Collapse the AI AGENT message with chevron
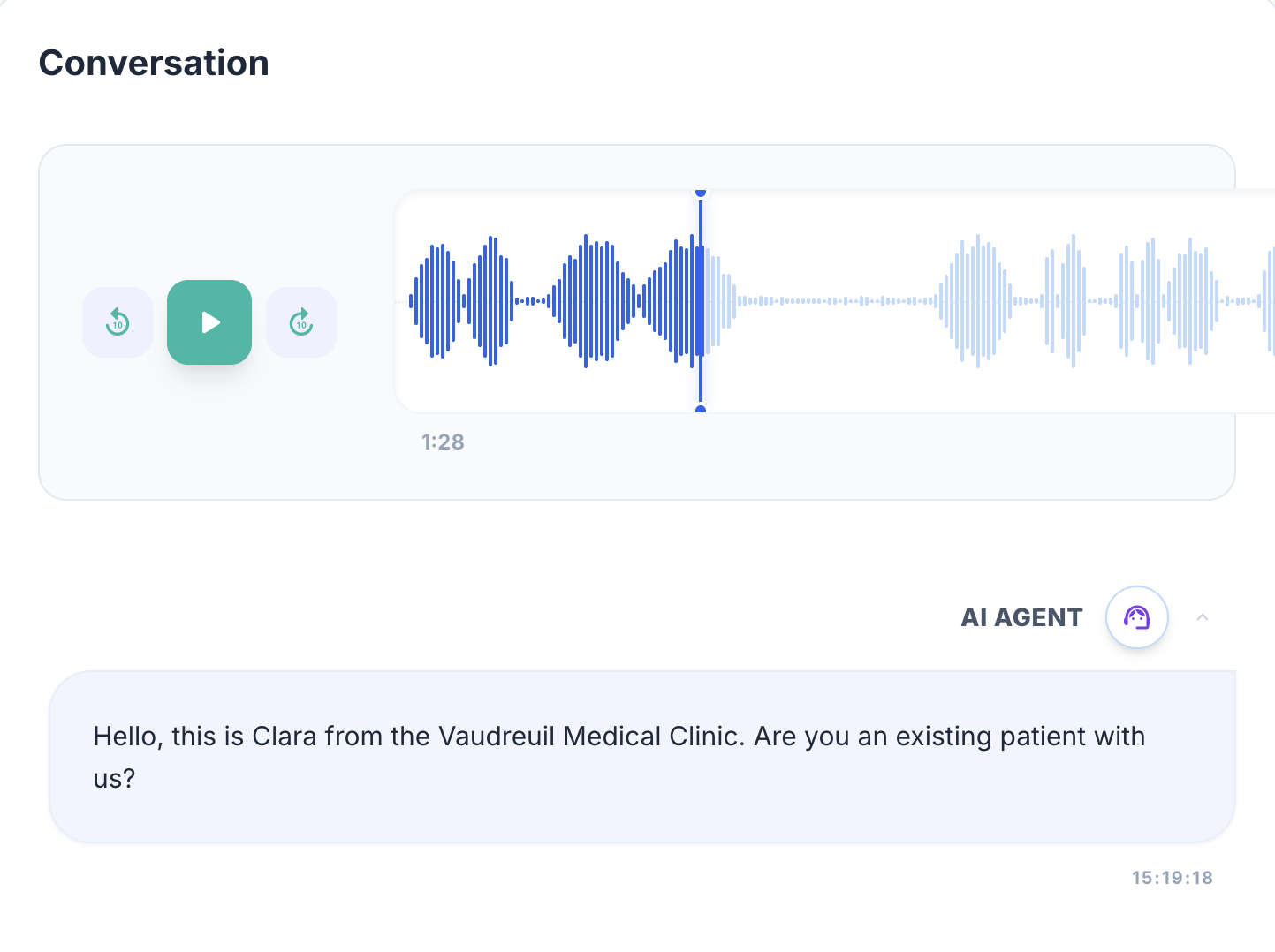Image resolution: width=1275 pixels, height=952 pixels. 1202,617
